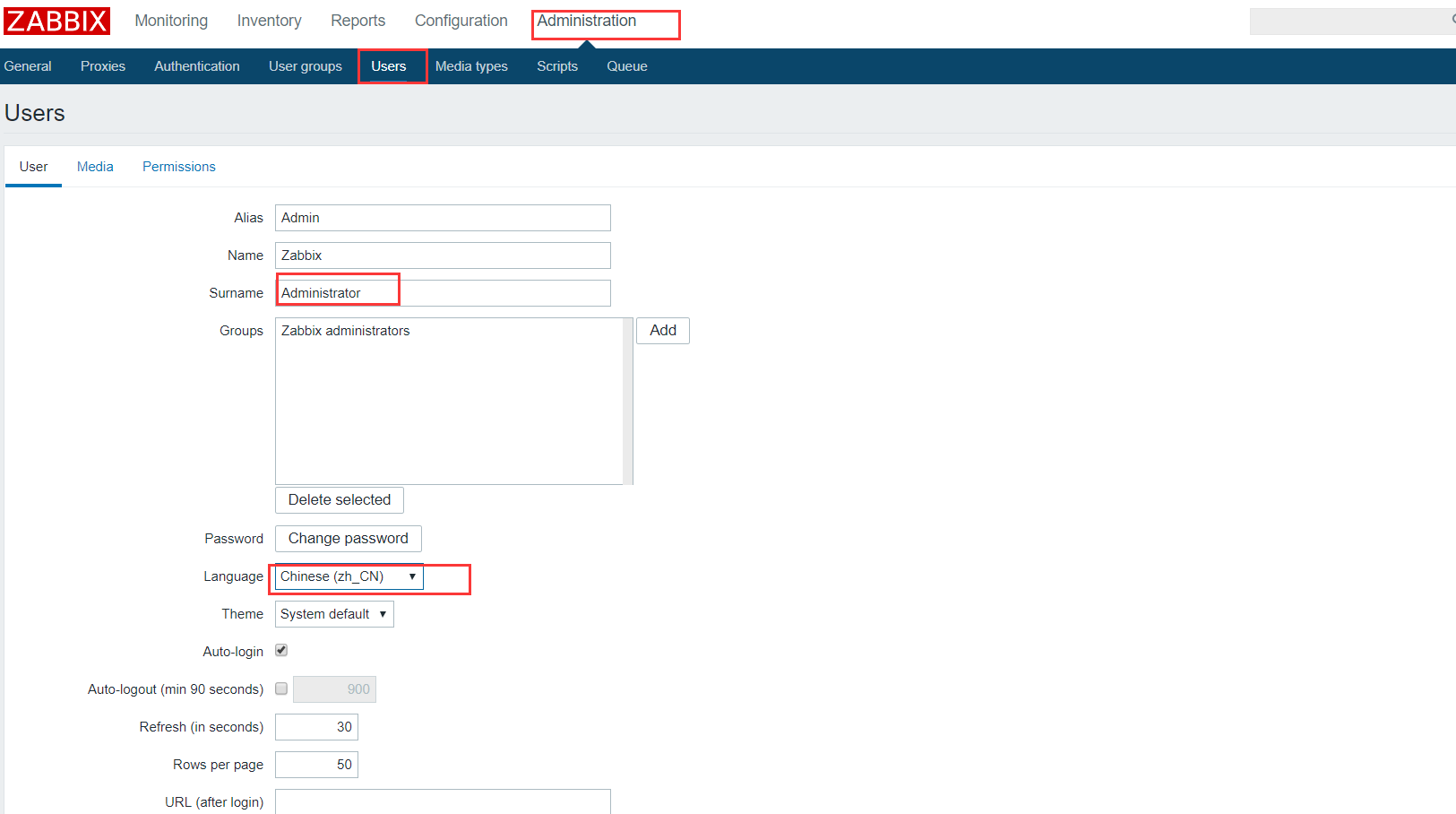Click Delete selected button
Image resolution: width=1456 pixels, height=814 pixels.
(340, 500)
